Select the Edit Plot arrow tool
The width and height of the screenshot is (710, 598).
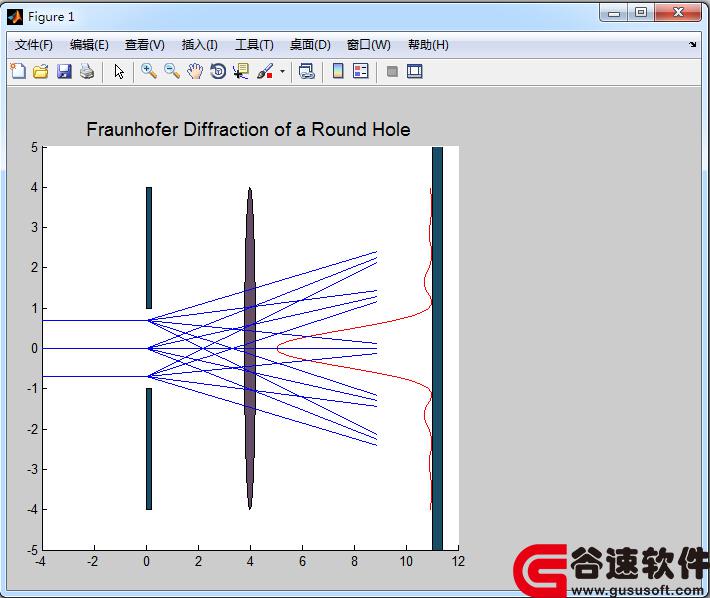119,72
